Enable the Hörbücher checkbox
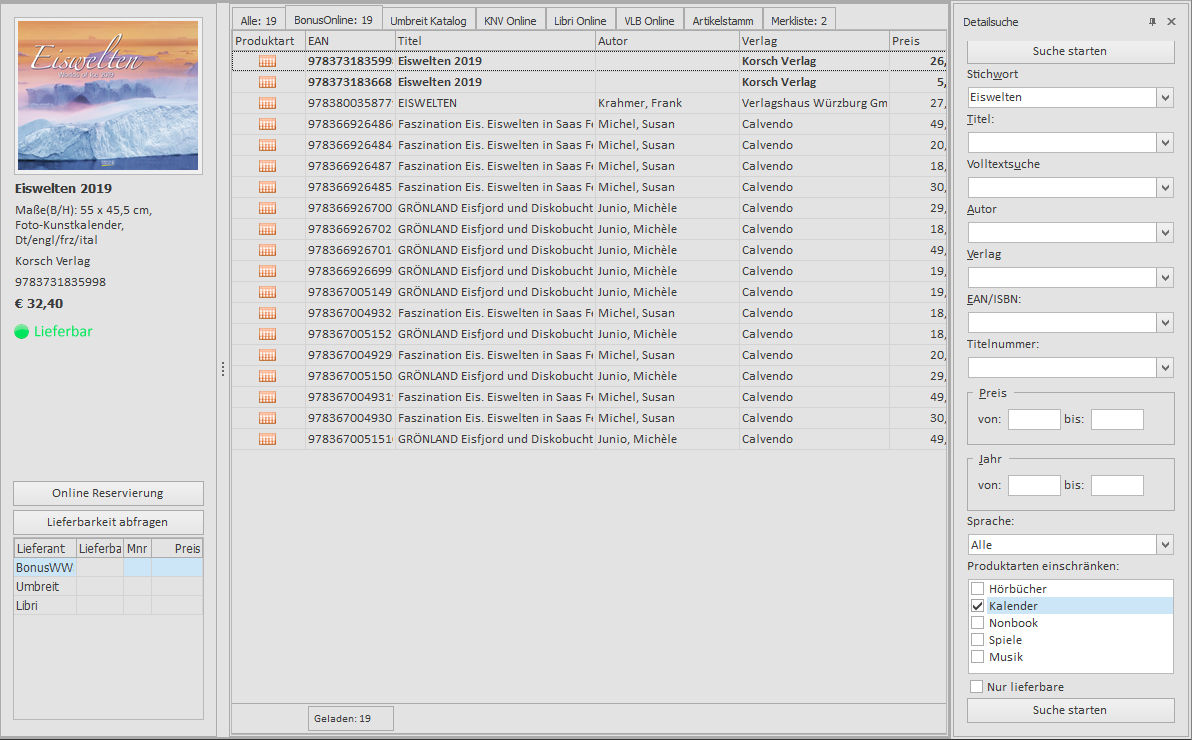The image size is (1192, 740). [978, 589]
